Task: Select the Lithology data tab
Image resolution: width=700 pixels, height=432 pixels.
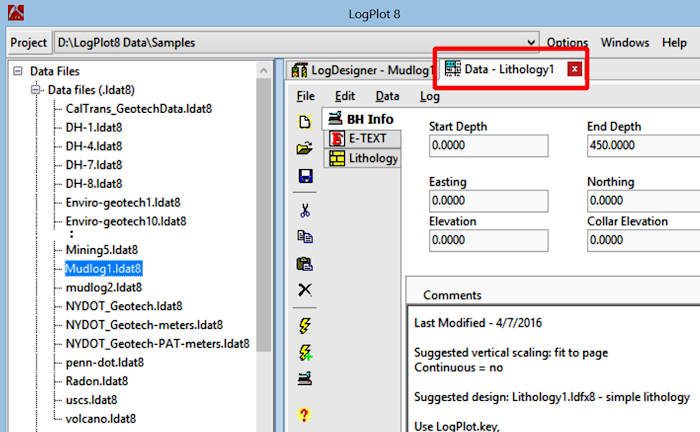Action: [363, 158]
